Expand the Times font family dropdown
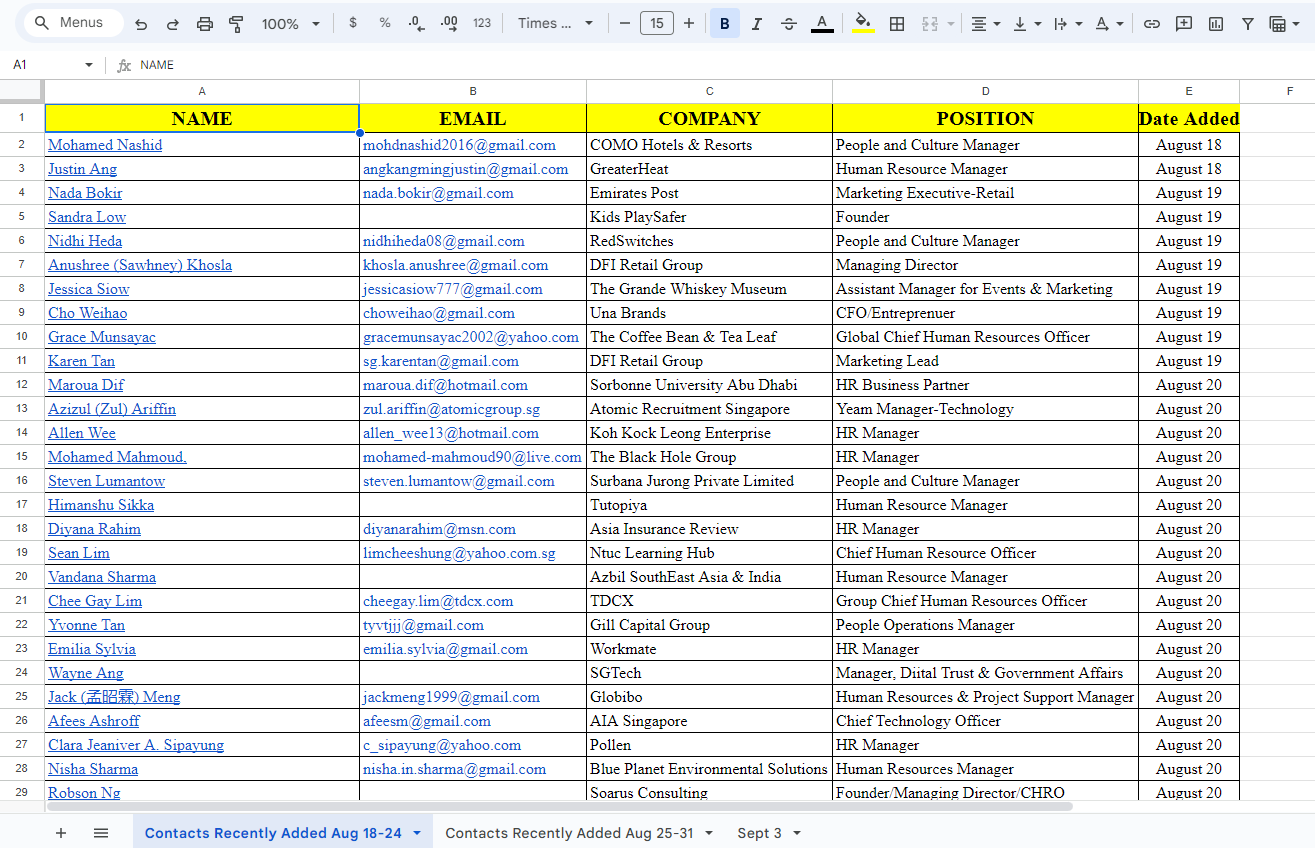1315x848 pixels. pyautogui.click(x=555, y=24)
